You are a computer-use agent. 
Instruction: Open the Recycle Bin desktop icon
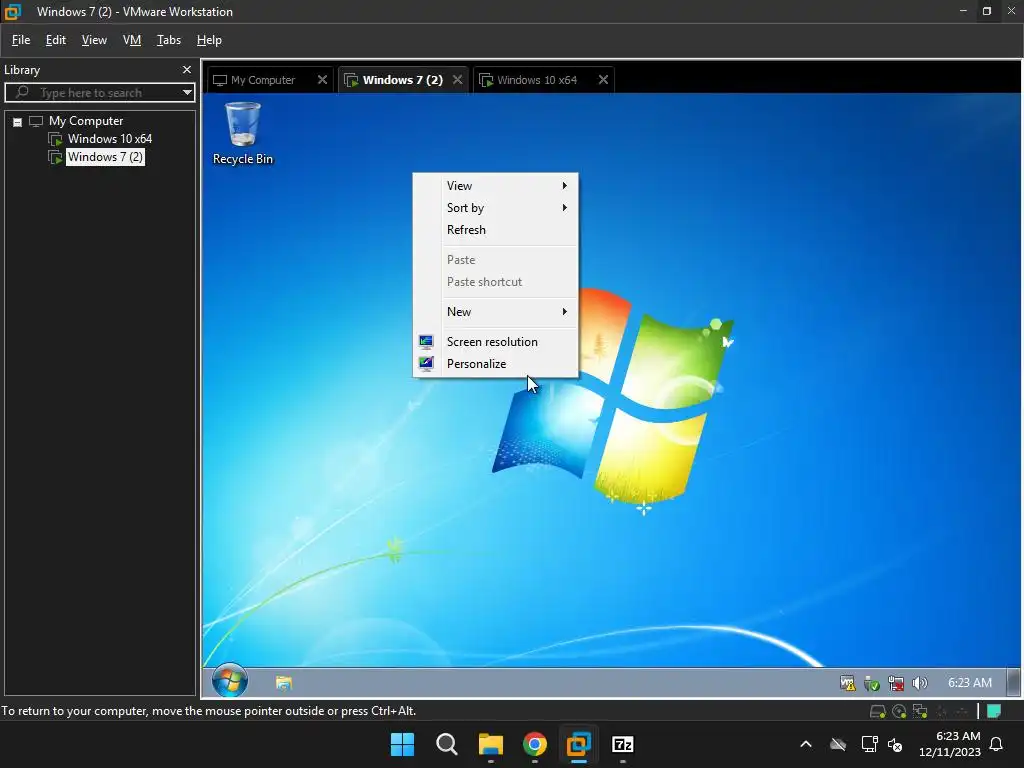pos(243,134)
